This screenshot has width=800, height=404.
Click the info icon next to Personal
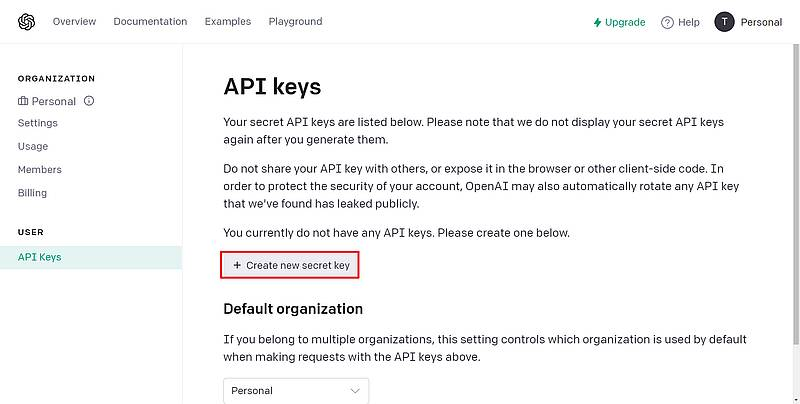[x=89, y=101]
